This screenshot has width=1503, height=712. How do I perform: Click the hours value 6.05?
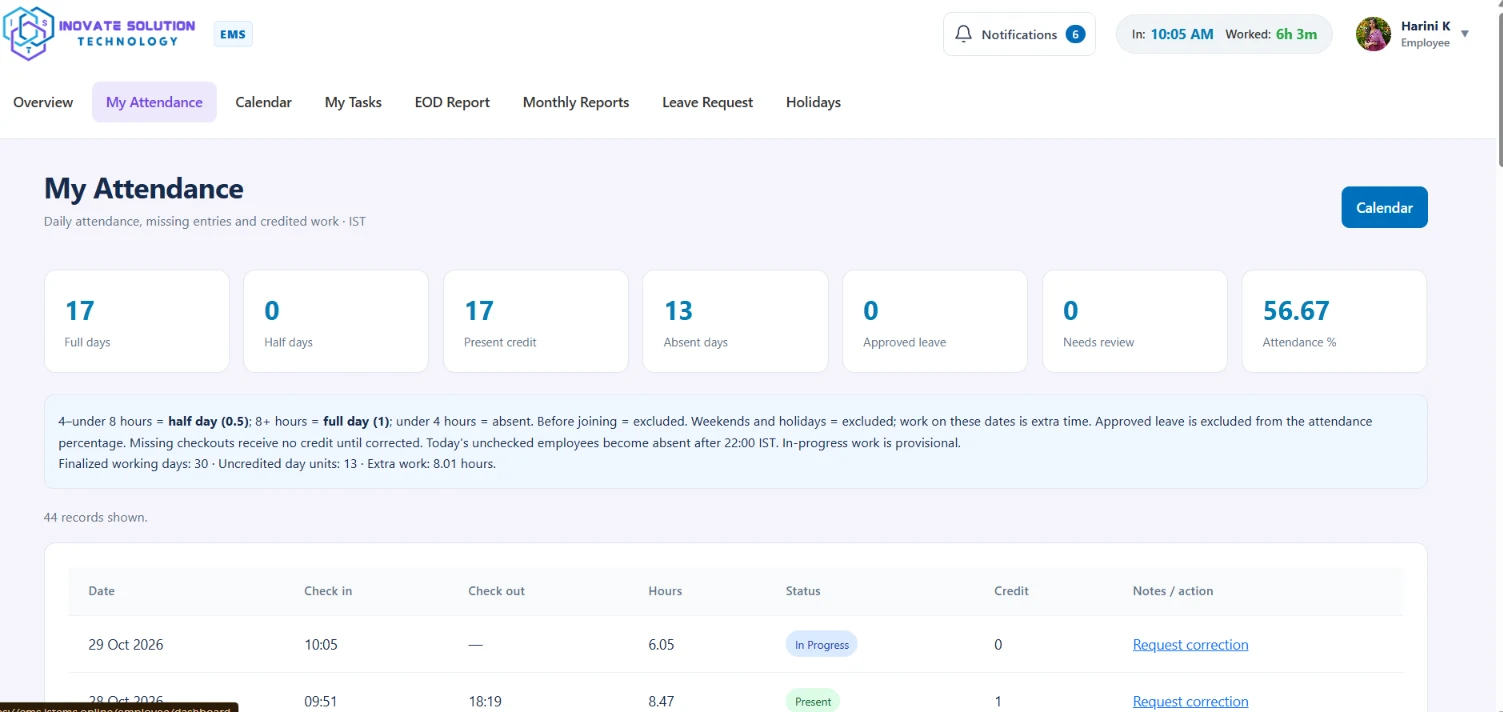tap(661, 645)
